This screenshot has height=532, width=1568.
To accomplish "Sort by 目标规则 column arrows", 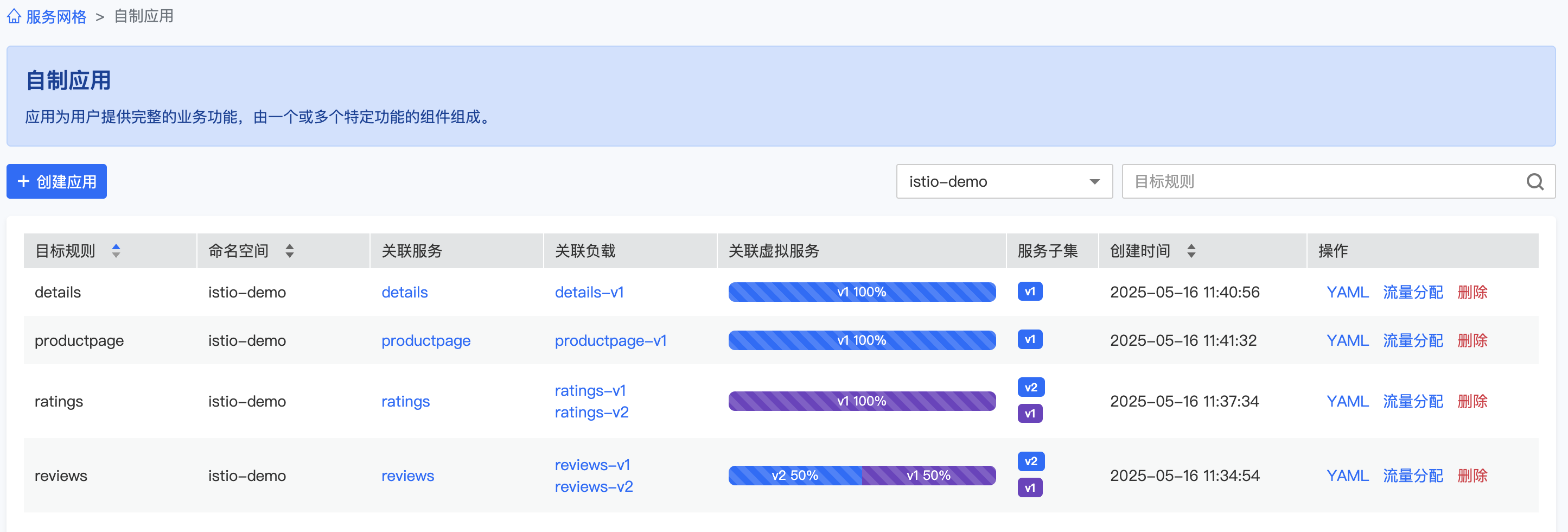I will [x=116, y=251].
